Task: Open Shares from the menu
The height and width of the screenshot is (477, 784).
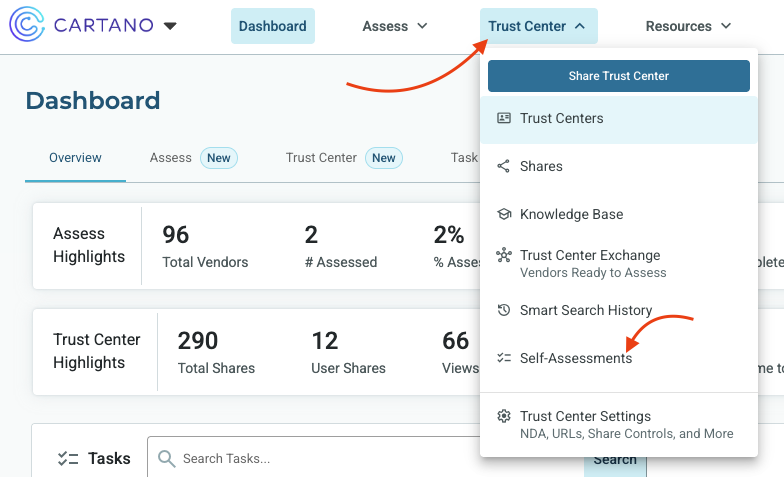Action: tap(618, 166)
